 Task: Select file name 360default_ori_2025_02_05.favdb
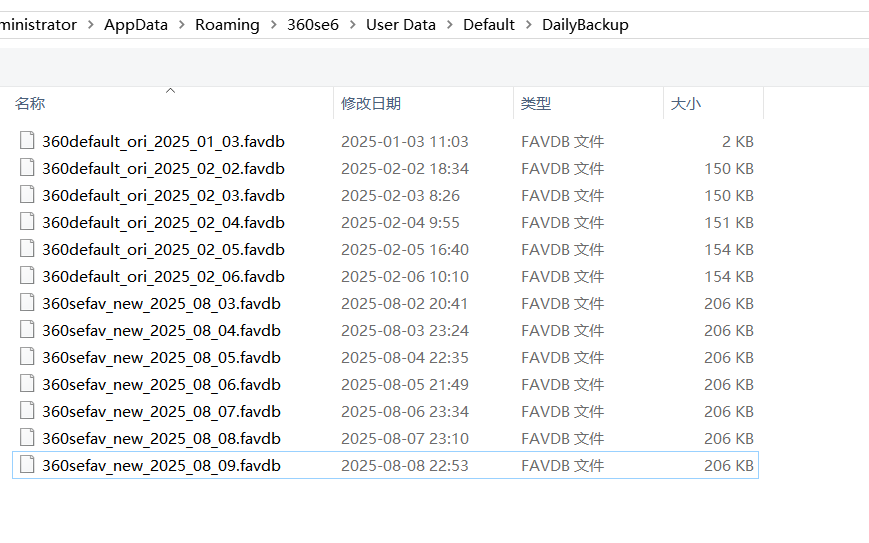pos(163,250)
